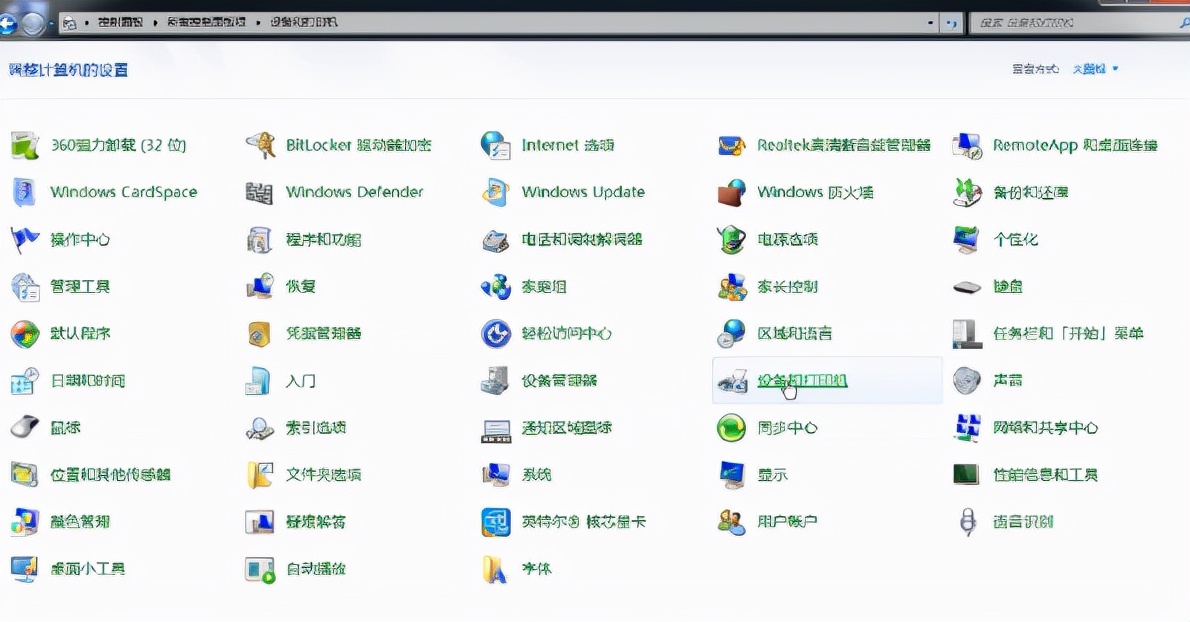Screen dimensions: 1190x622
Task: Expand arrow after 控制面板 in breadcrumb
Action: click(x=155, y=23)
